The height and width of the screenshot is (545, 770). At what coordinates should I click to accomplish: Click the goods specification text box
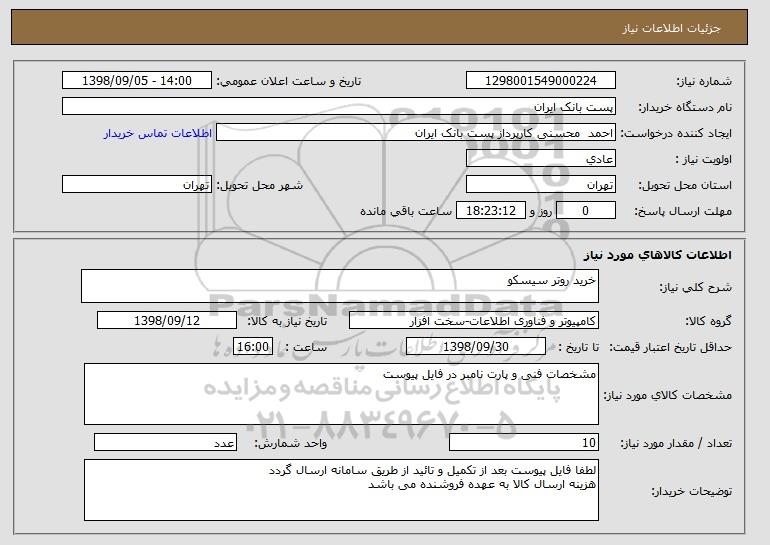point(341,394)
